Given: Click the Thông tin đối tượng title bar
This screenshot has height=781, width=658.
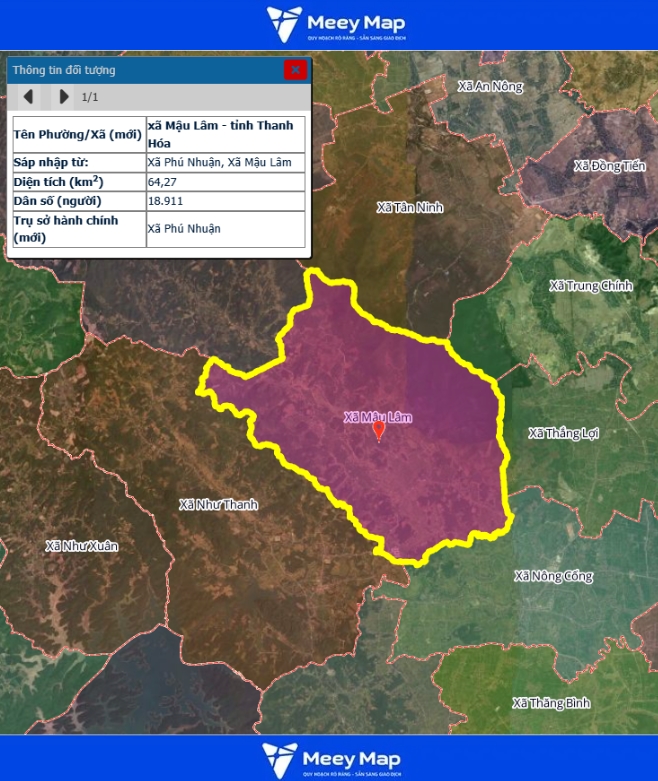Looking at the screenshot, I should pos(140,70).
